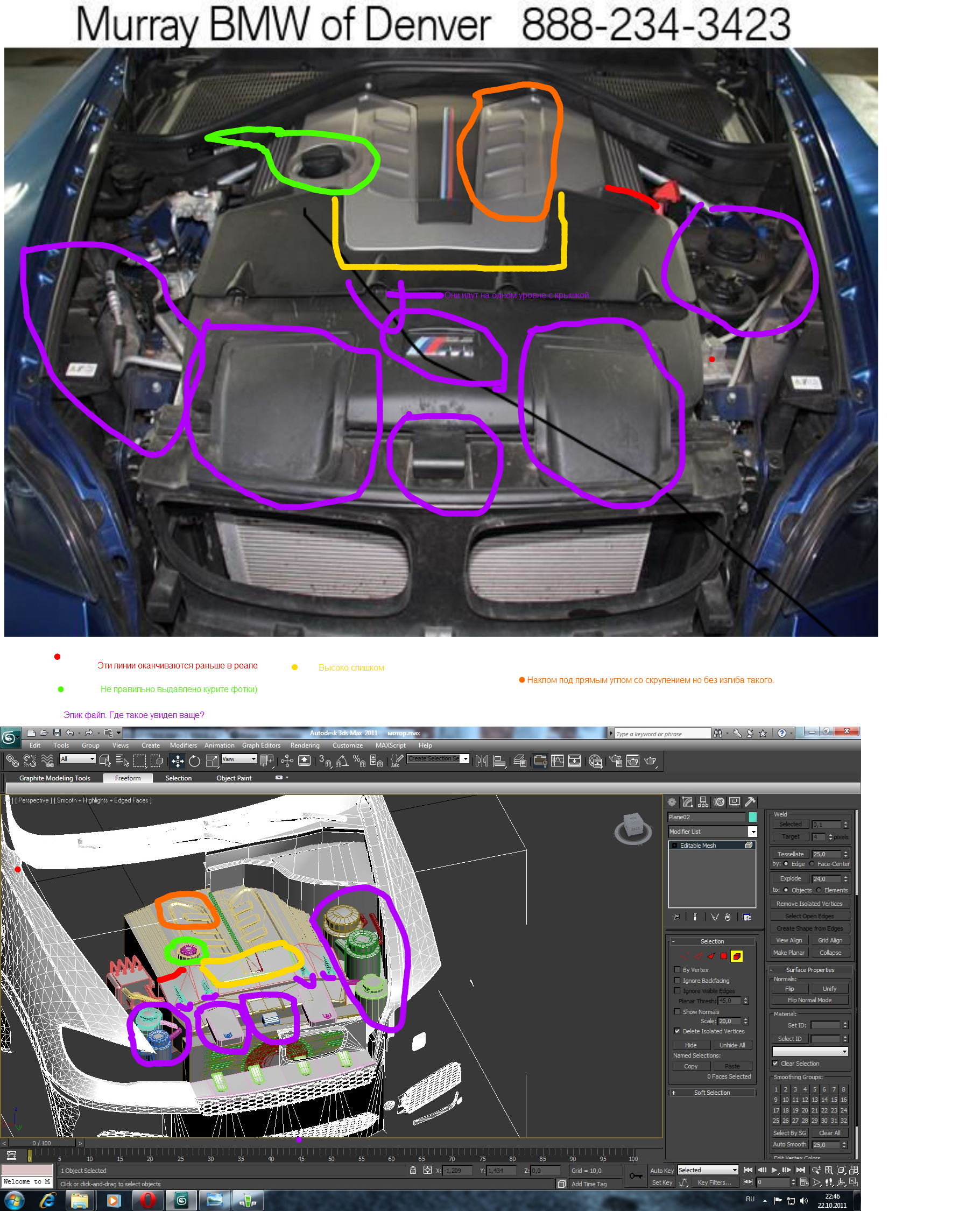980x1211 pixels.
Task: Click the Rectangular Selection Region icon
Action: coord(139,761)
